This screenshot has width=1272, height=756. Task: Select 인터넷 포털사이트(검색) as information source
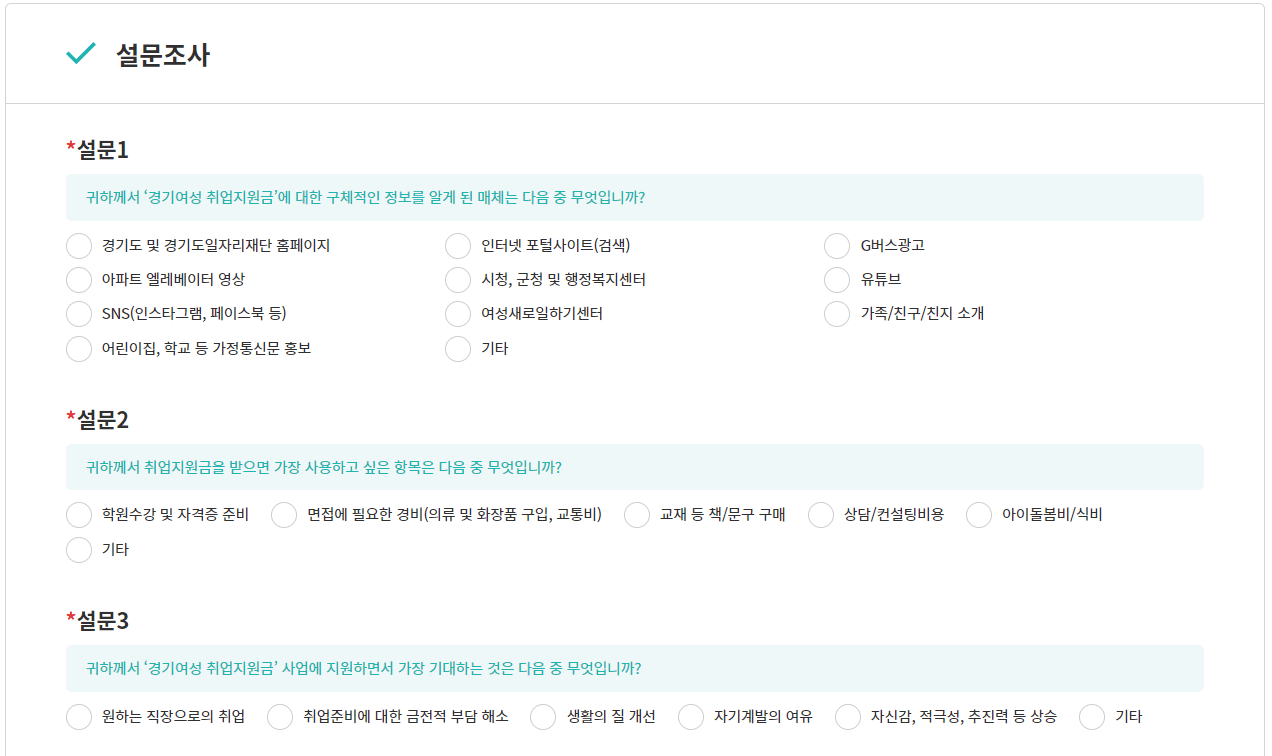click(457, 245)
